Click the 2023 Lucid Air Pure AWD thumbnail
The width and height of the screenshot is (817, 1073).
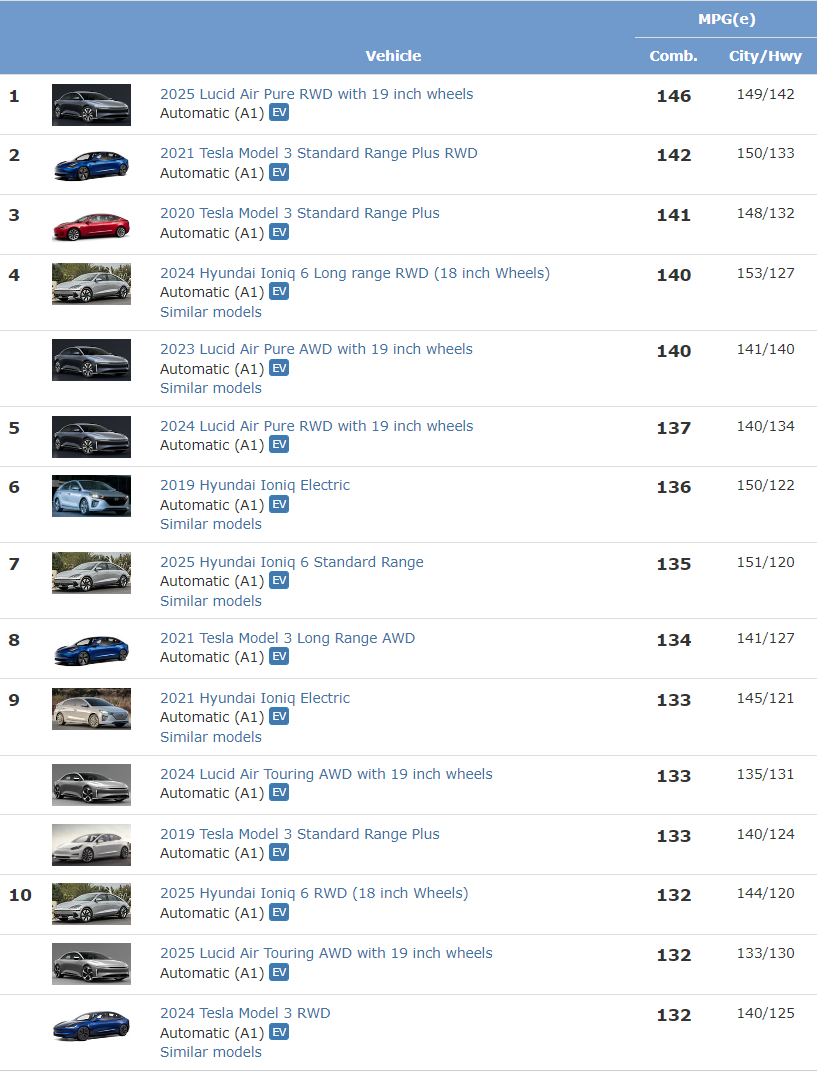click(x=91, y=360)
